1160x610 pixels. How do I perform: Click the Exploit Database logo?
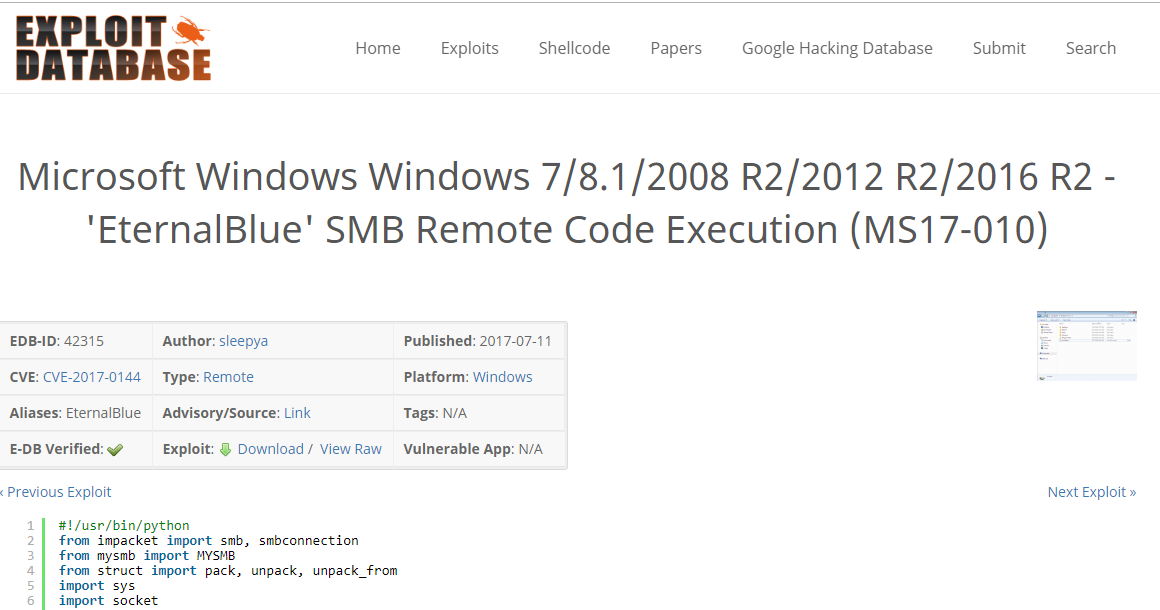[113, 48]
